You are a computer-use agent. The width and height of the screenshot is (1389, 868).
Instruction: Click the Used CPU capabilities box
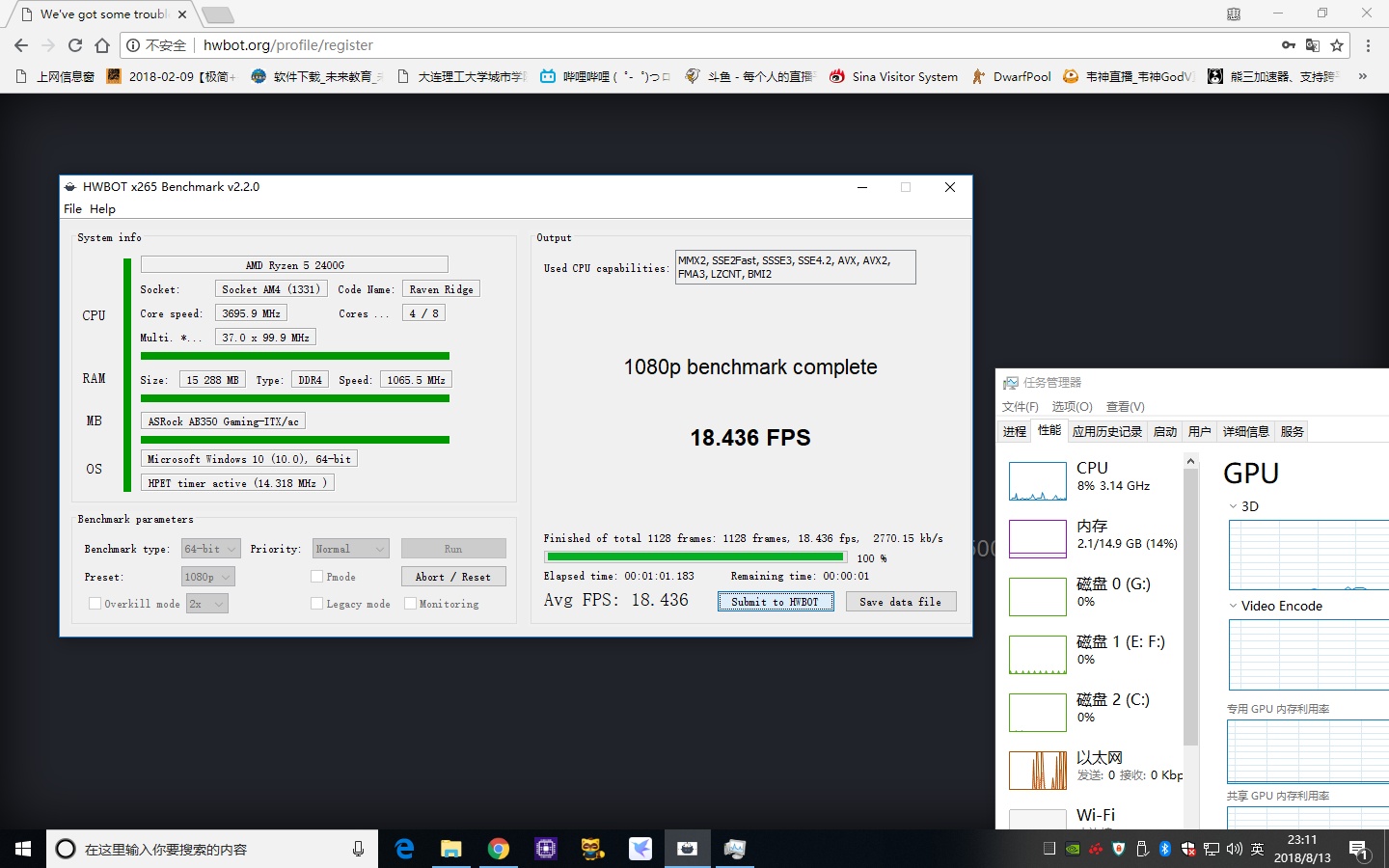coord(795,267)
